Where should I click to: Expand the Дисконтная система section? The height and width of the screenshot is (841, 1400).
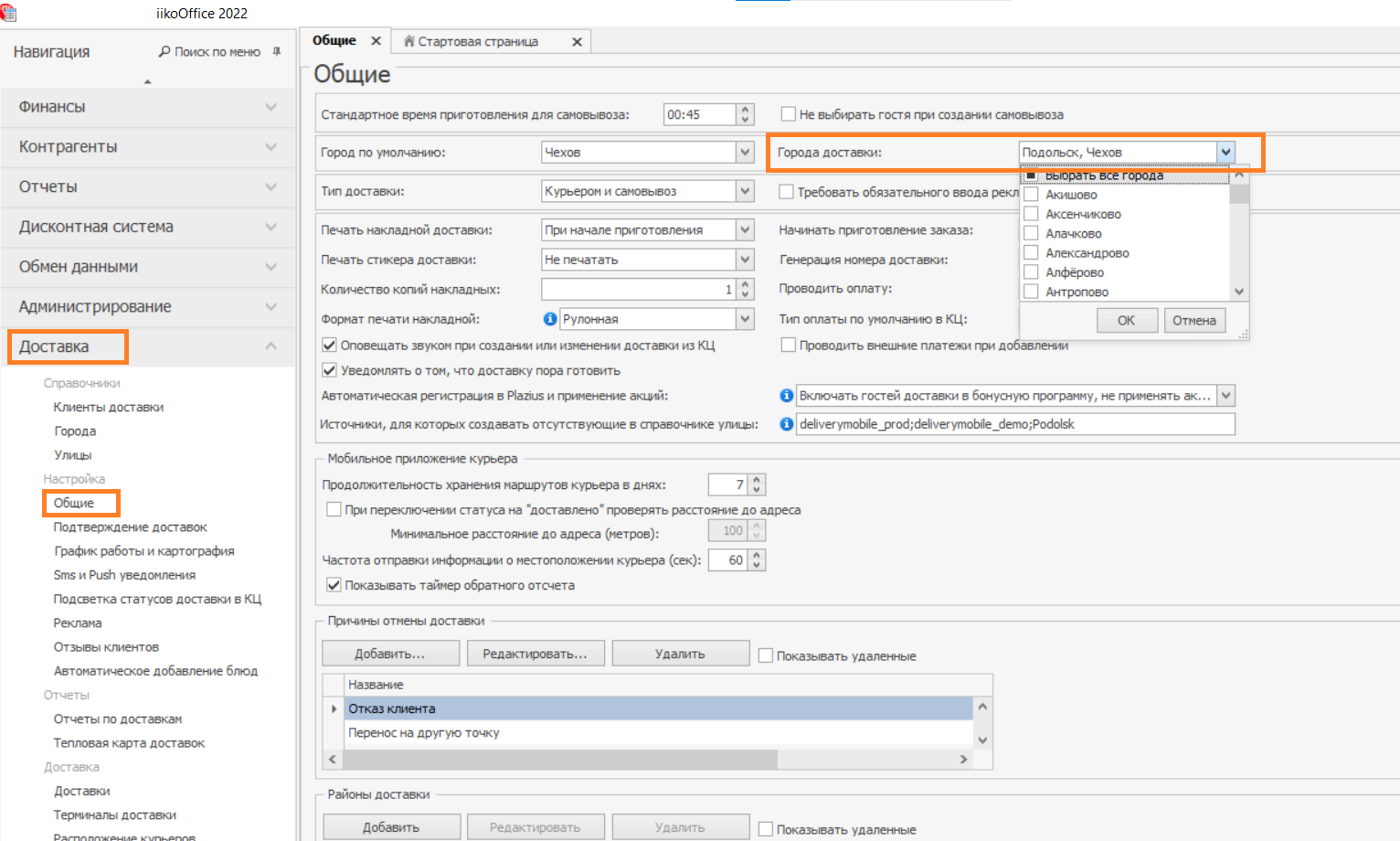pyautogui.click(x=148, y=227)
